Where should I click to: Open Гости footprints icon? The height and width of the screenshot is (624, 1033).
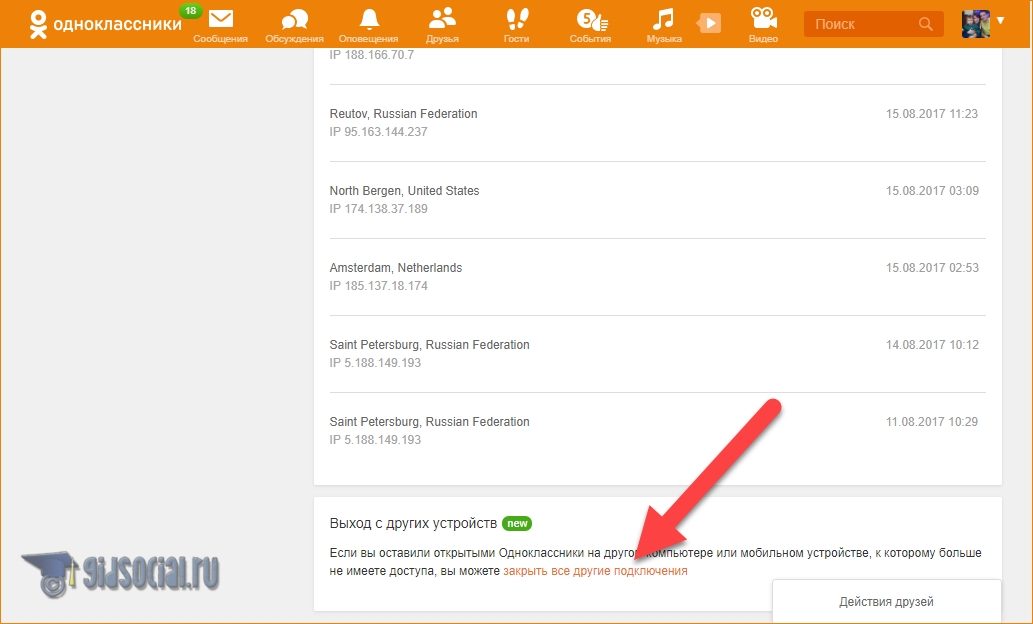coord(516,19)
